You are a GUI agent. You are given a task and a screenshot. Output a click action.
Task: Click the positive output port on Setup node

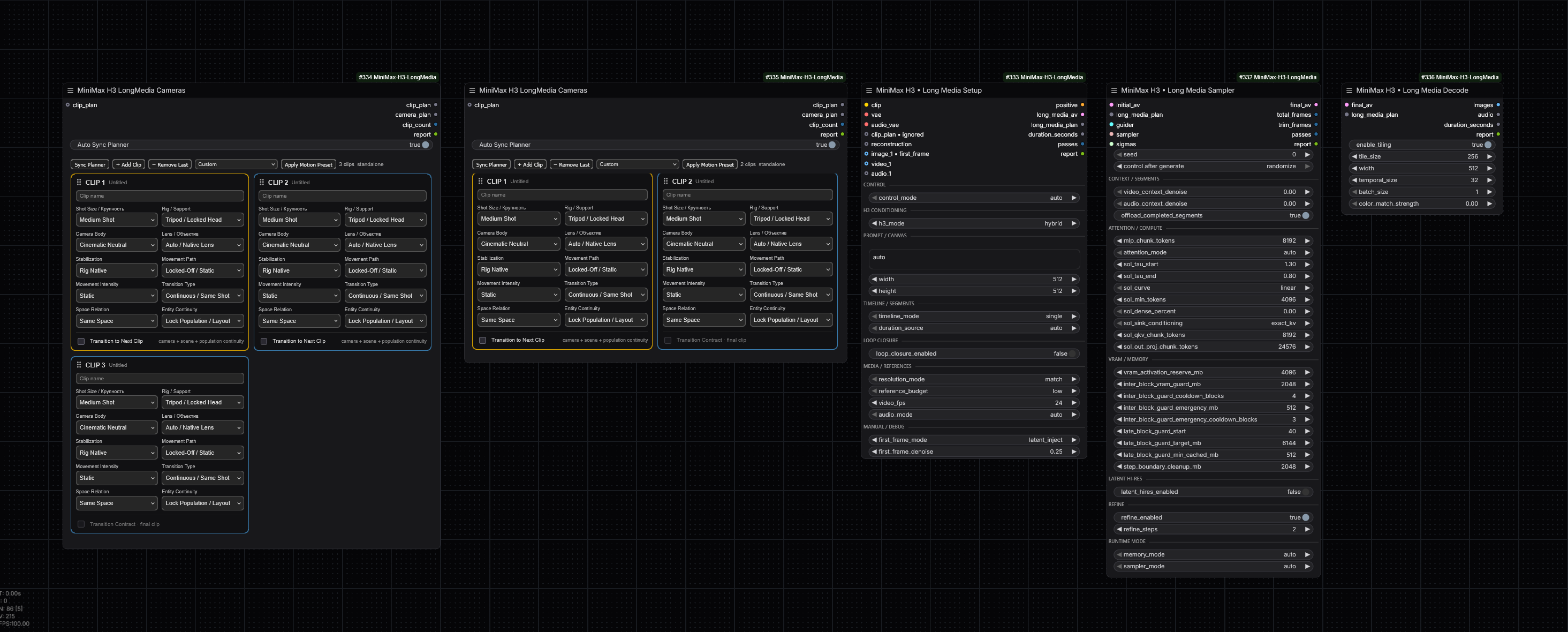coord(1082,106)
